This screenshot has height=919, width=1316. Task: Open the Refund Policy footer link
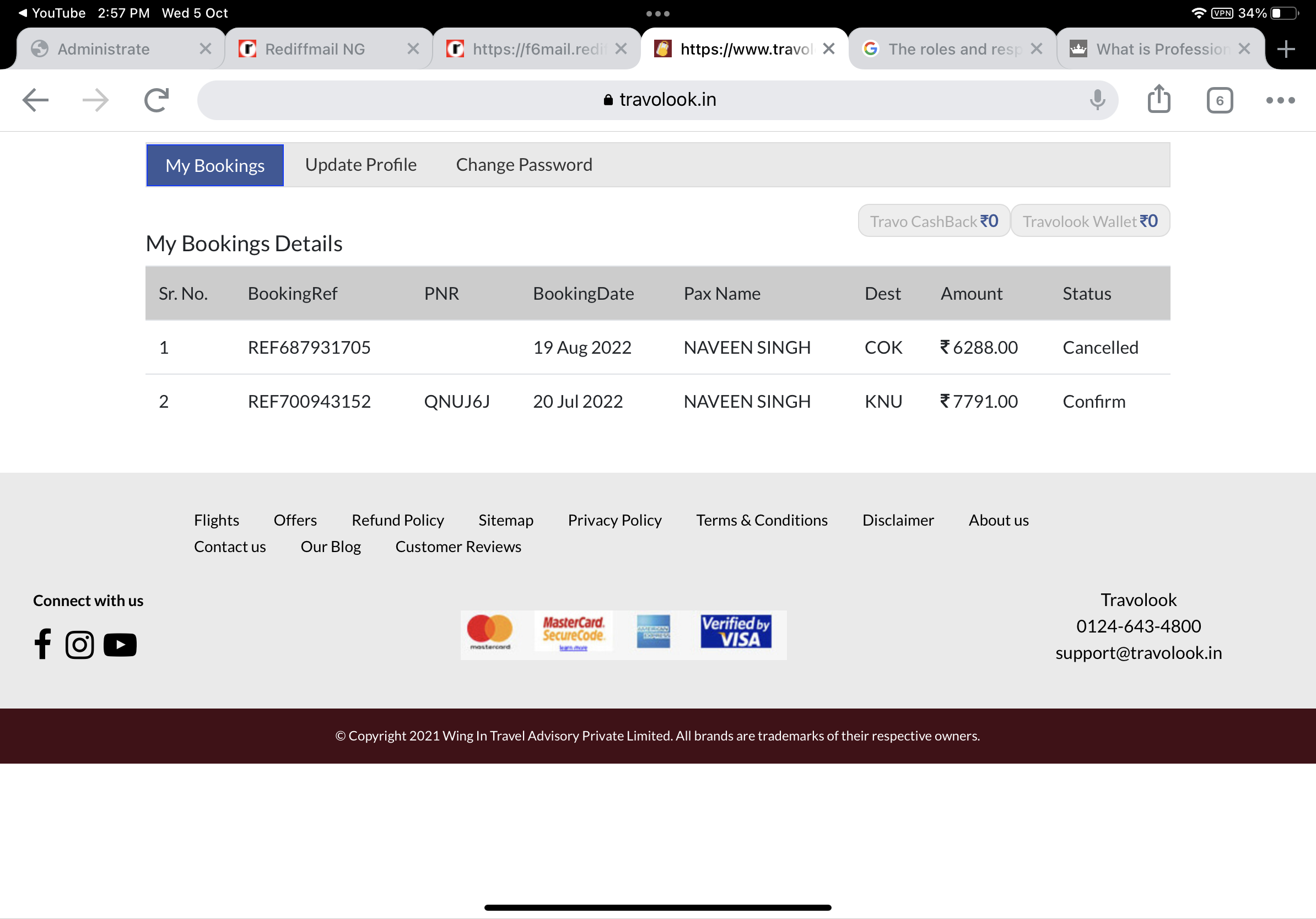coord(398,520)
